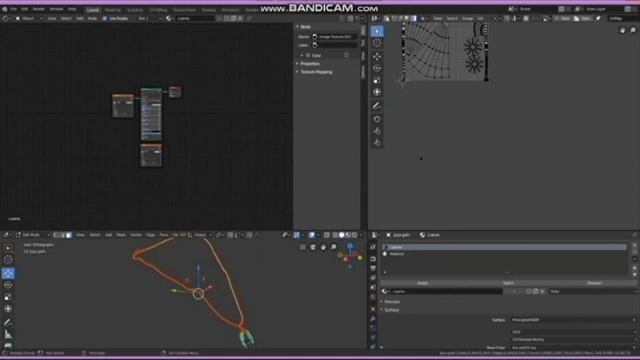The image size is (640, 360).
Task: Toggle the node Color checkbox
Action: 308,55
